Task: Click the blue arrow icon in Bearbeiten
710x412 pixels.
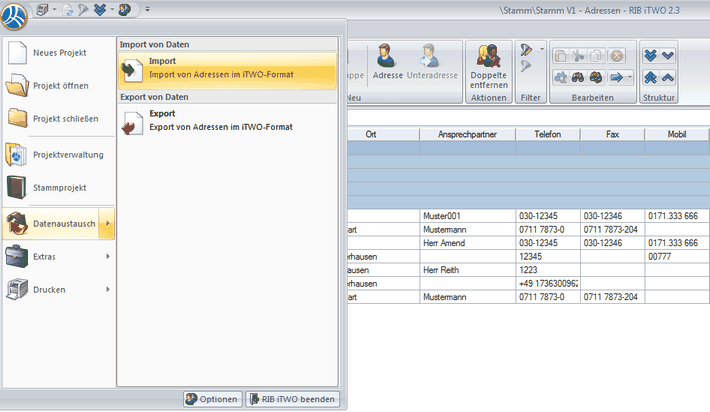Action: [x=615, y=76]
